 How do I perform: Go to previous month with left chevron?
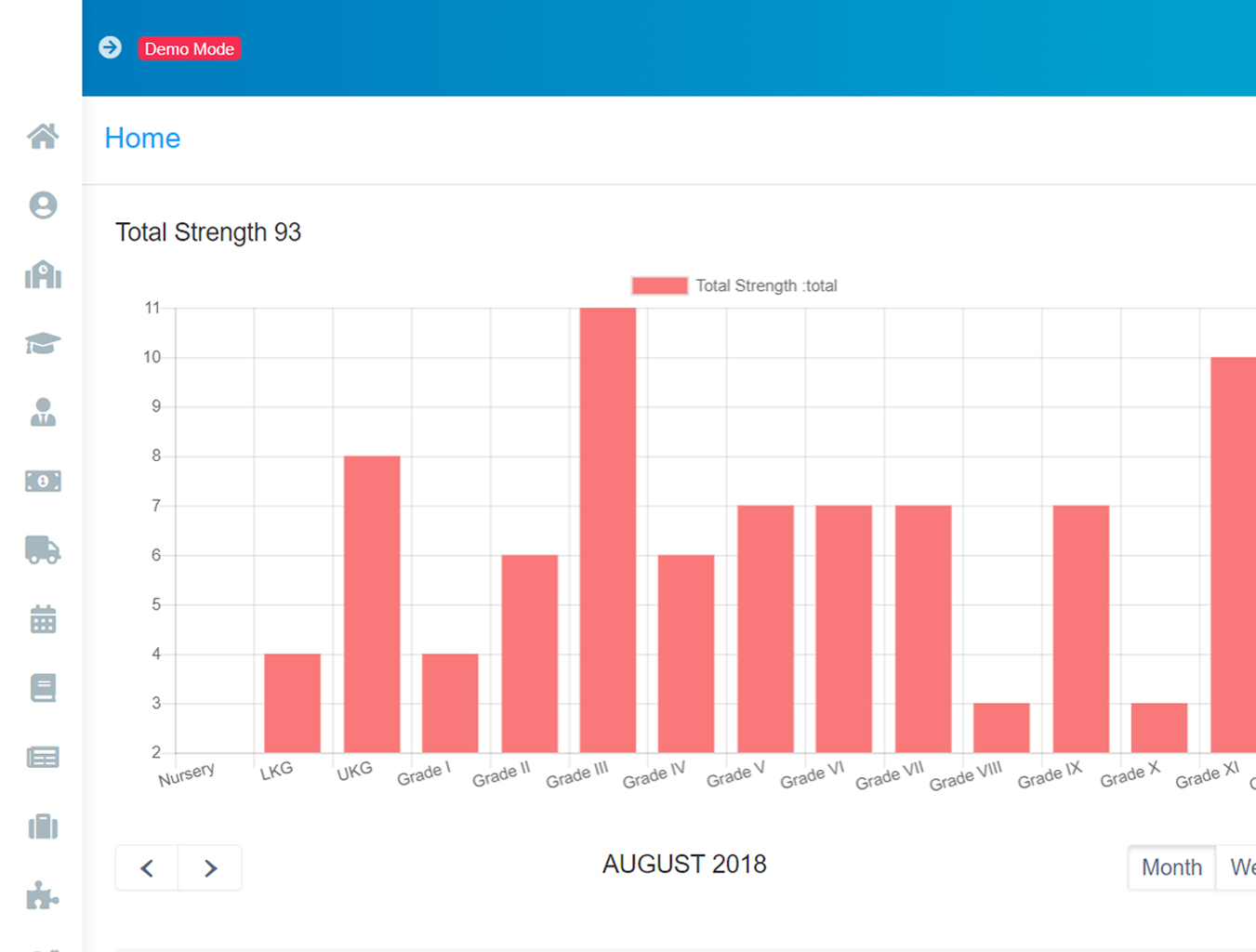[x=147, y=868]
